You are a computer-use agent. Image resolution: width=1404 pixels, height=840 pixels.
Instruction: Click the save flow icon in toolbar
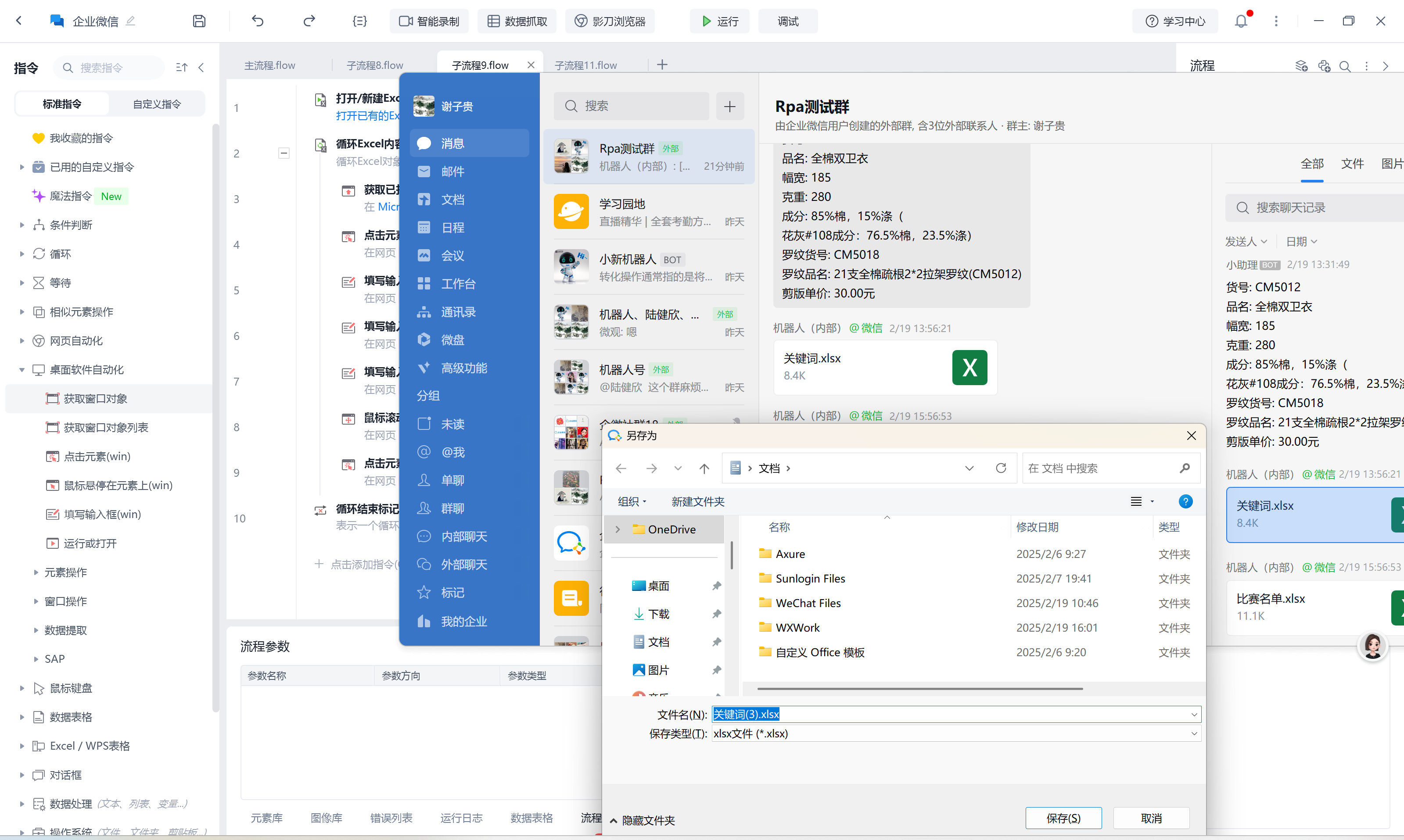[x=199, y=21]
